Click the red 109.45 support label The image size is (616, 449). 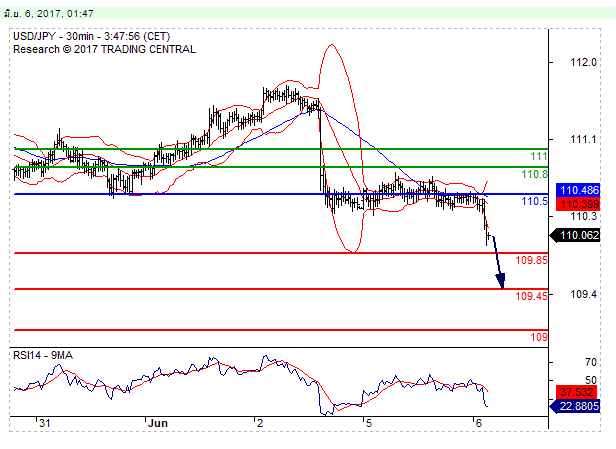click(x=531, y=296)
